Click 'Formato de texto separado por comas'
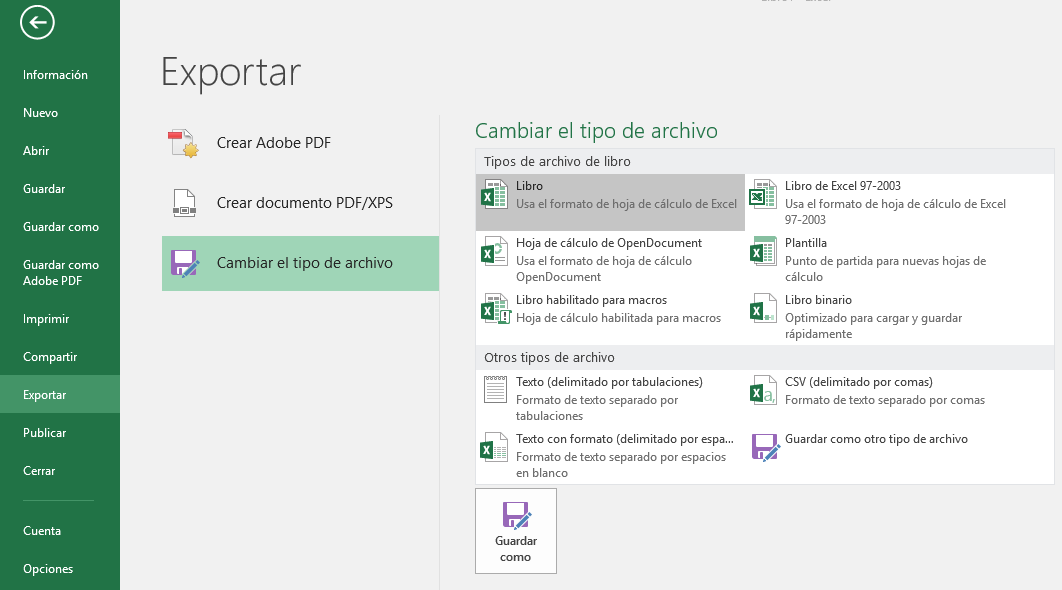Screen dimensions: 1062x590 pos(885,400)
